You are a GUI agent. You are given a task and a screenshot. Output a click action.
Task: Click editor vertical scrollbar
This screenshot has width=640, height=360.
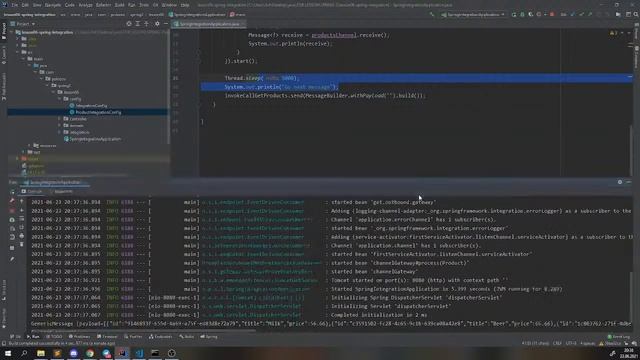[x=631, y=151]
